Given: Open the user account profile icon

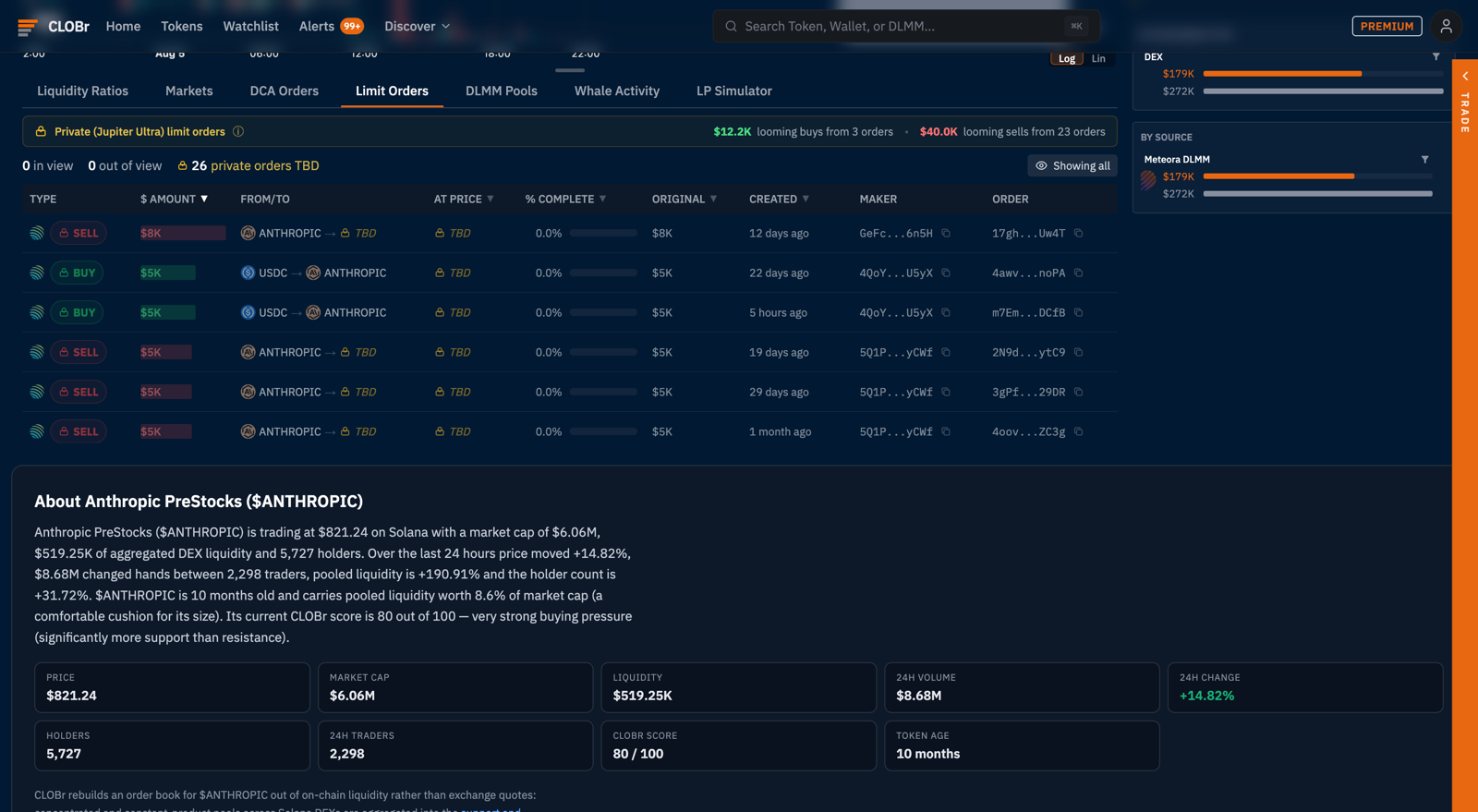Looking at the screenshot, I should tap(1446, 26).
